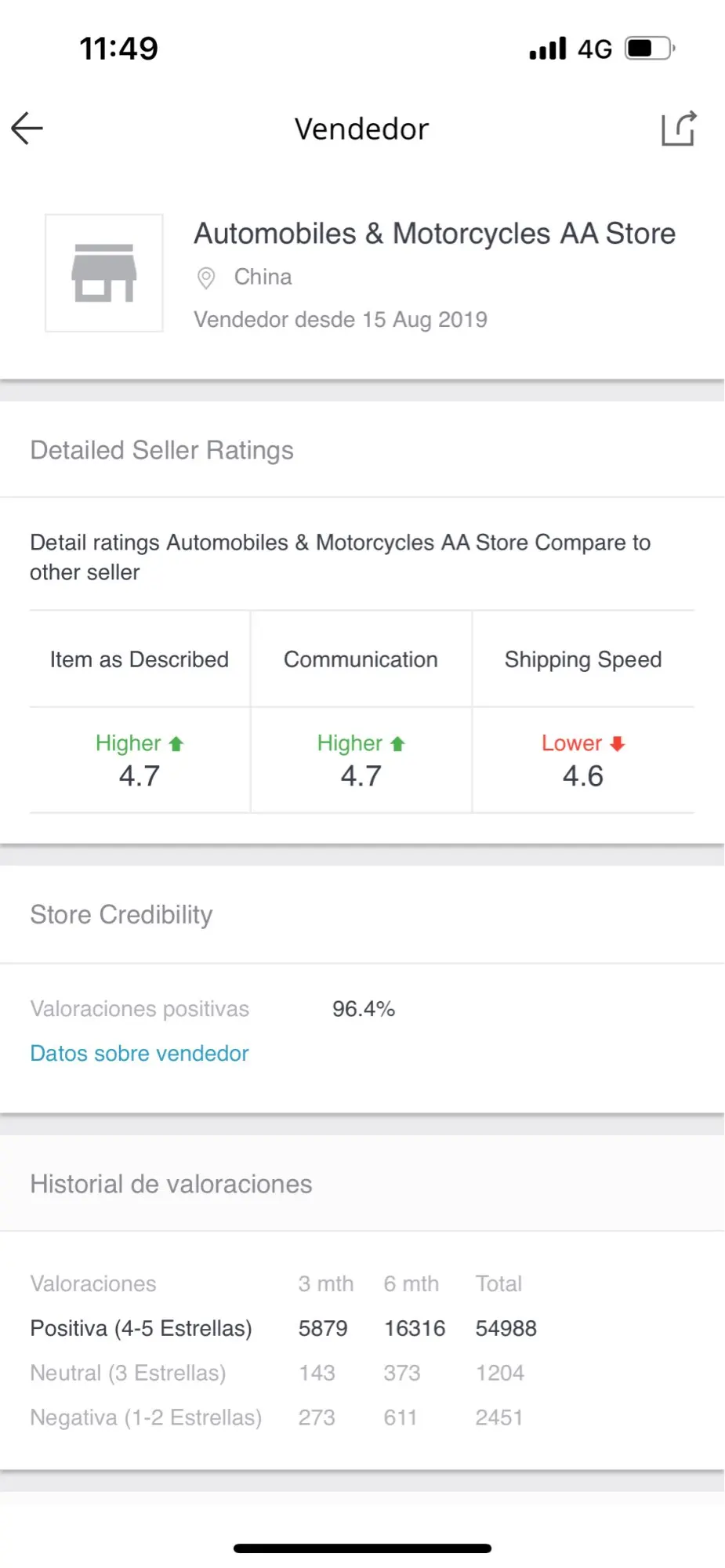Viewport: 725px width, 1568px height.
Task: Tap the battery icon in status bar
Action: 650,49
